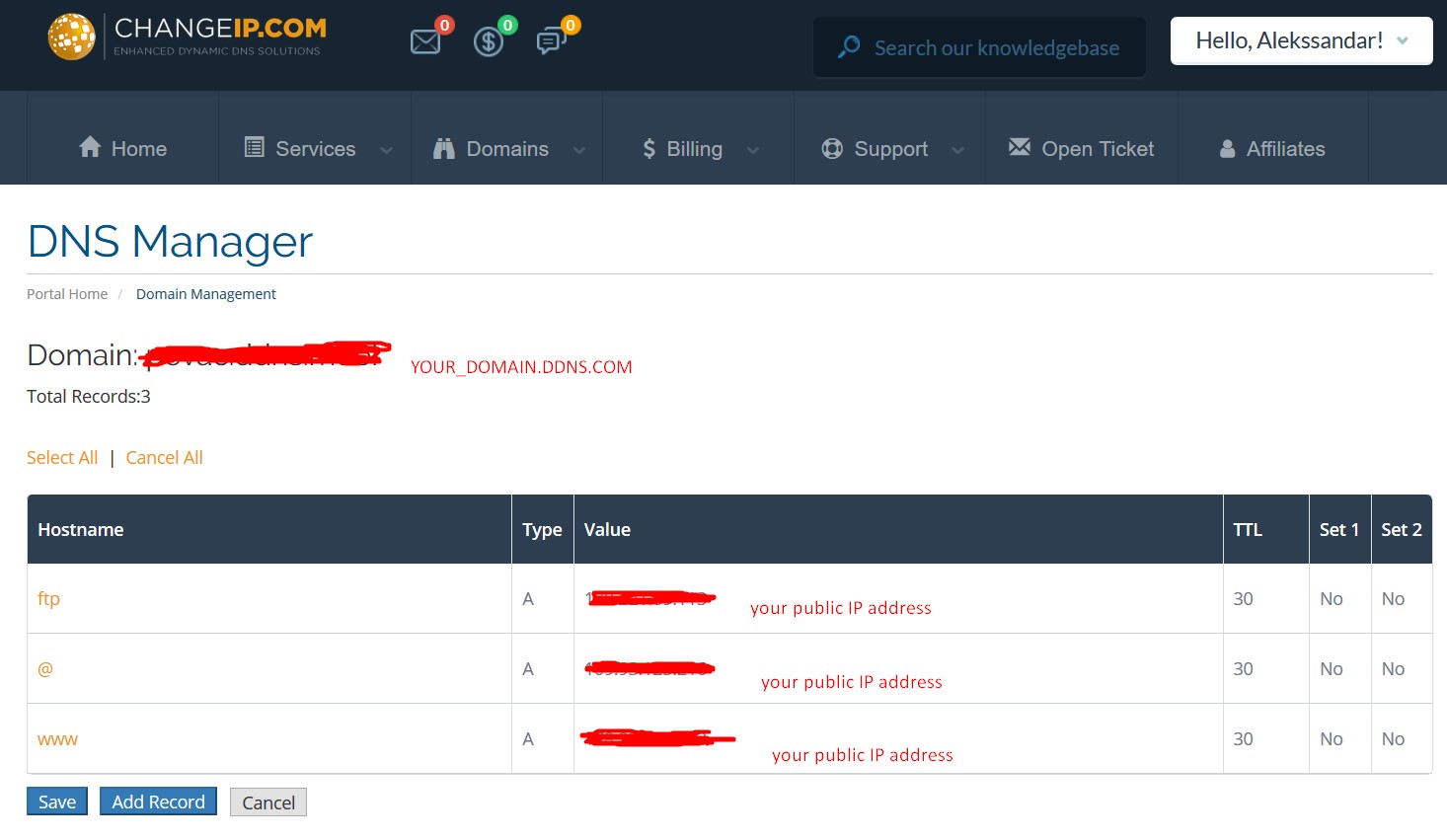Select the binoculars icon next to Domains

pyautogui.click(x=444, y=148)
